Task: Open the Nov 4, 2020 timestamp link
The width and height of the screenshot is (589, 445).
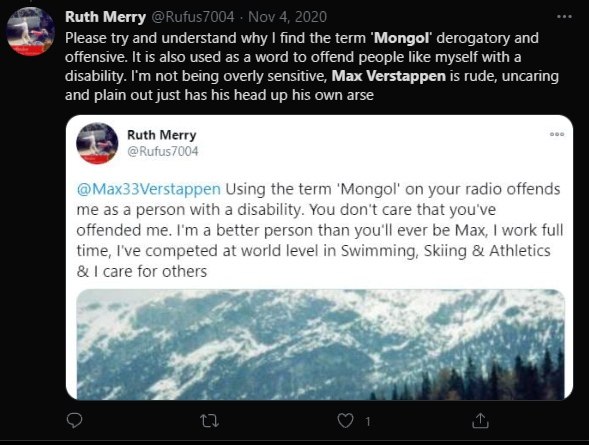Action: click(287, 17)
